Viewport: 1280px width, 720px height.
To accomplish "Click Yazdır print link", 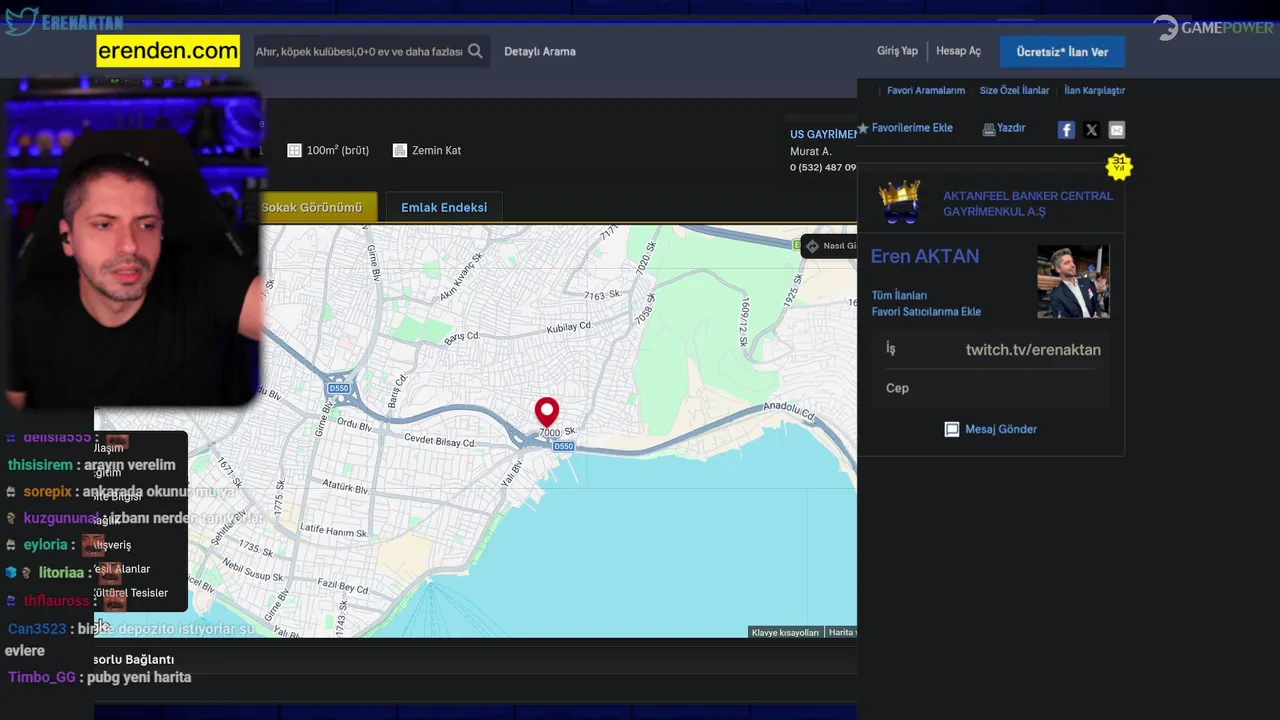I will coord(1011,128).
